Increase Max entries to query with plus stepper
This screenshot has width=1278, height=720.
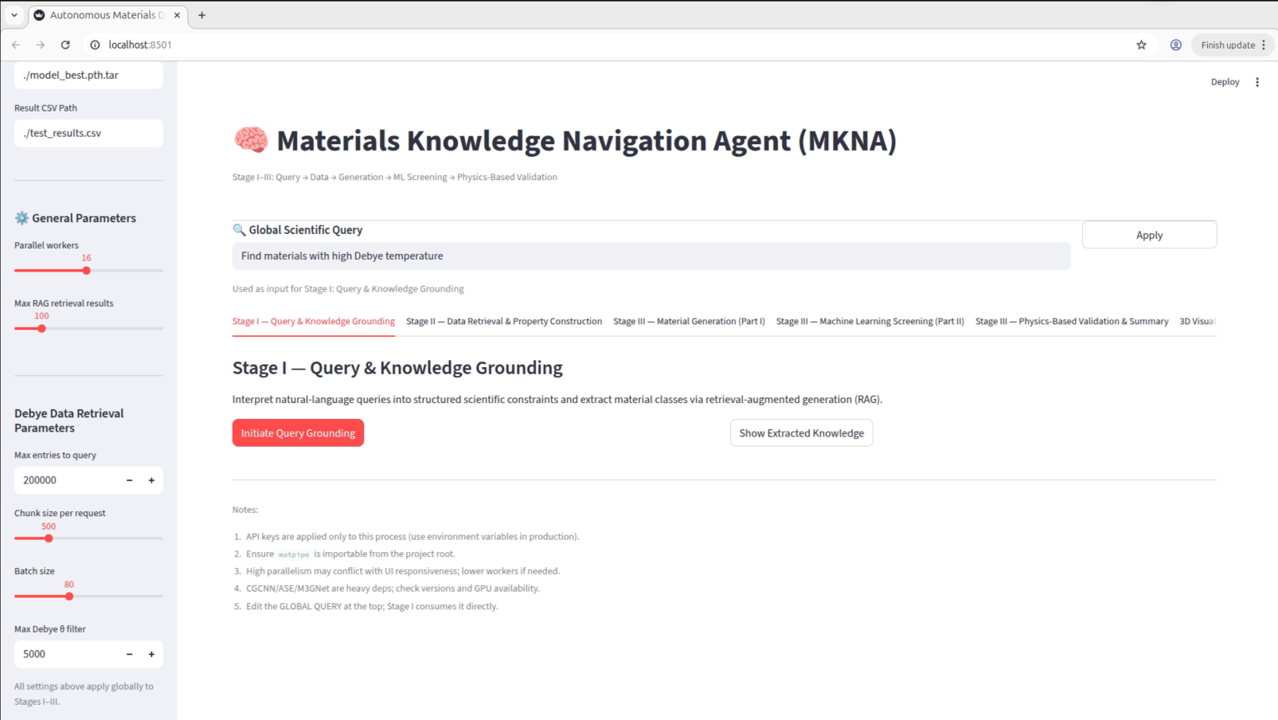[x=152, y=480]
